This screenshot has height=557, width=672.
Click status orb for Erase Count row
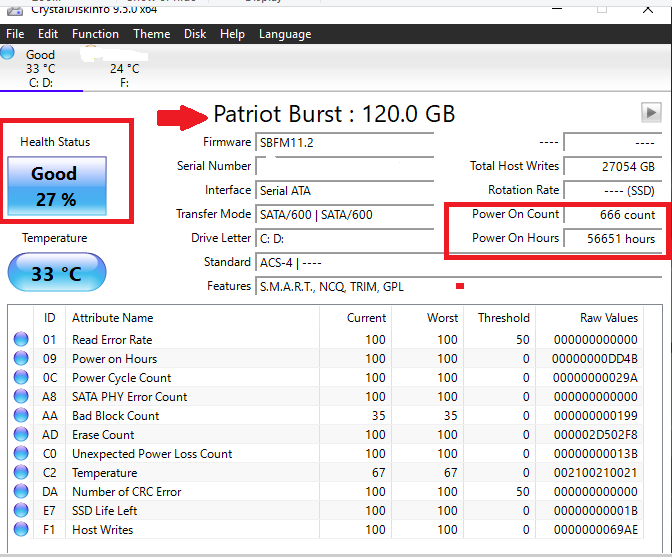pyautogui.click(x=21, y=434)
